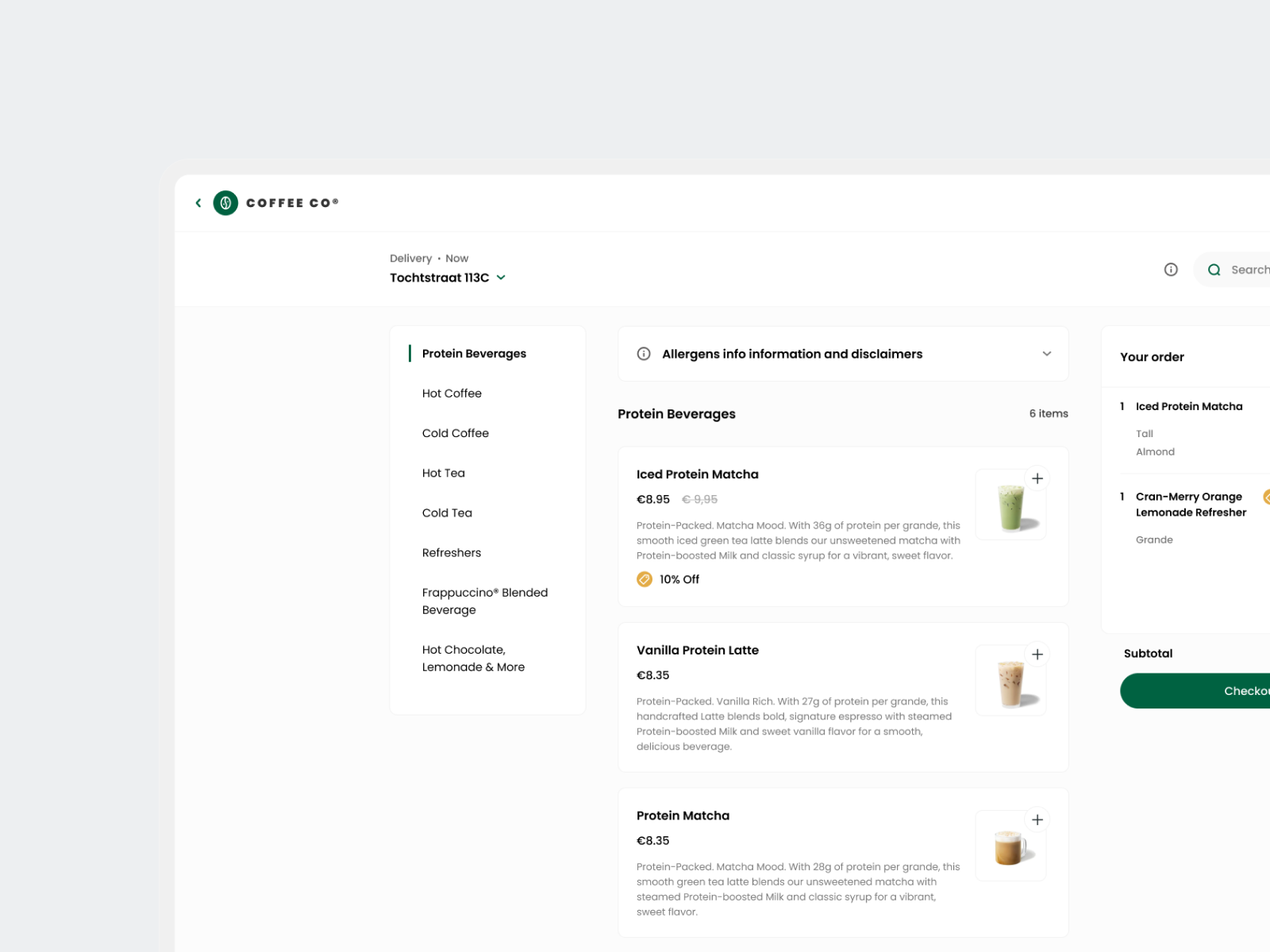
Task: Click the 10% Off discount badge icon
Action: coord(645,579)
